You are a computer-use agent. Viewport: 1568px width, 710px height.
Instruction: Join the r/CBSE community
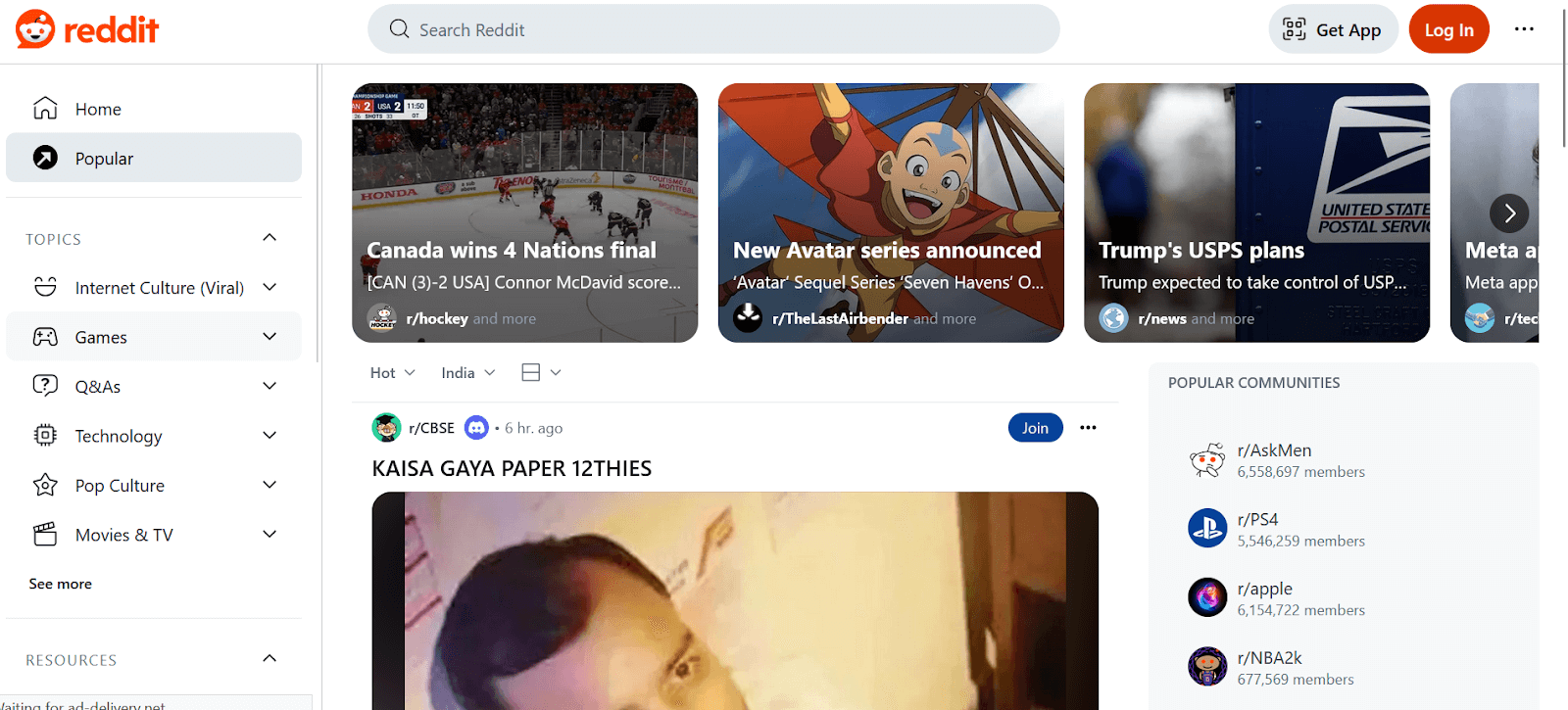(1035, 428)
